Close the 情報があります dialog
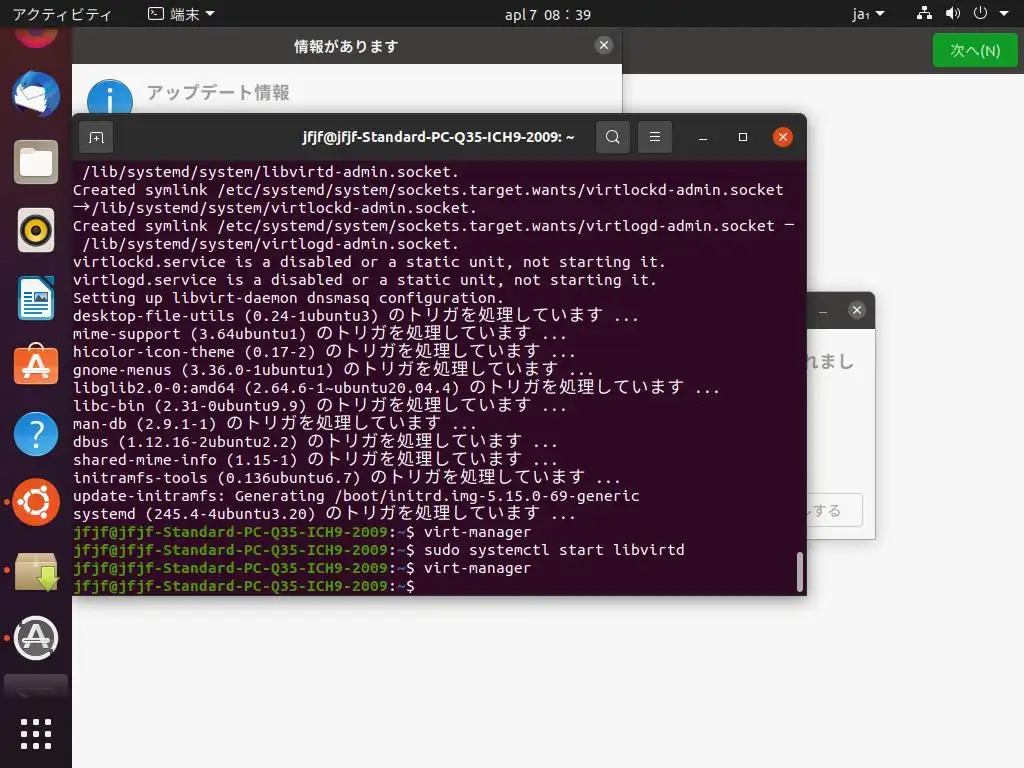The image size is (1024, 768). point(603,45)
